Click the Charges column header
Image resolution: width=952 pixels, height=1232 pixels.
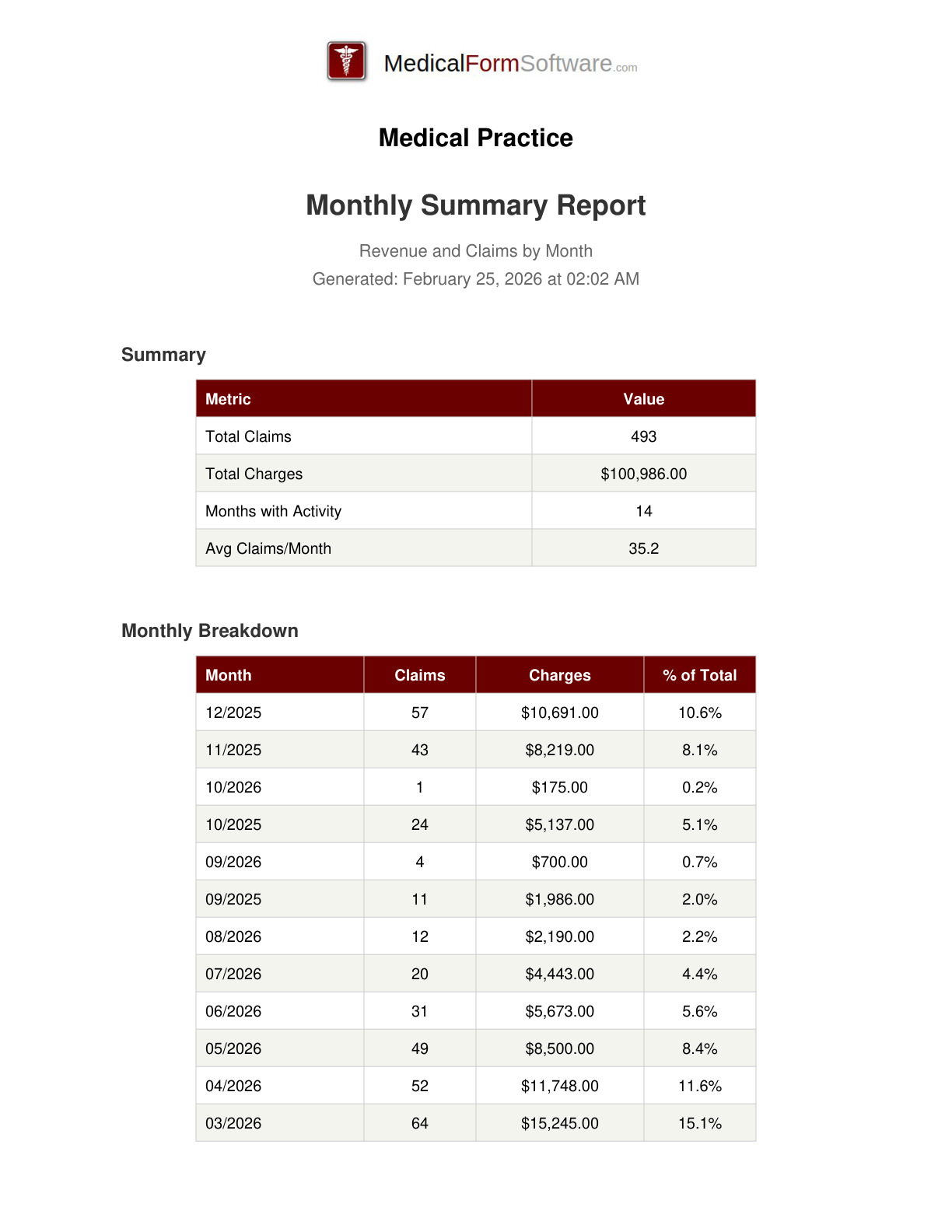tap(559, 675)
